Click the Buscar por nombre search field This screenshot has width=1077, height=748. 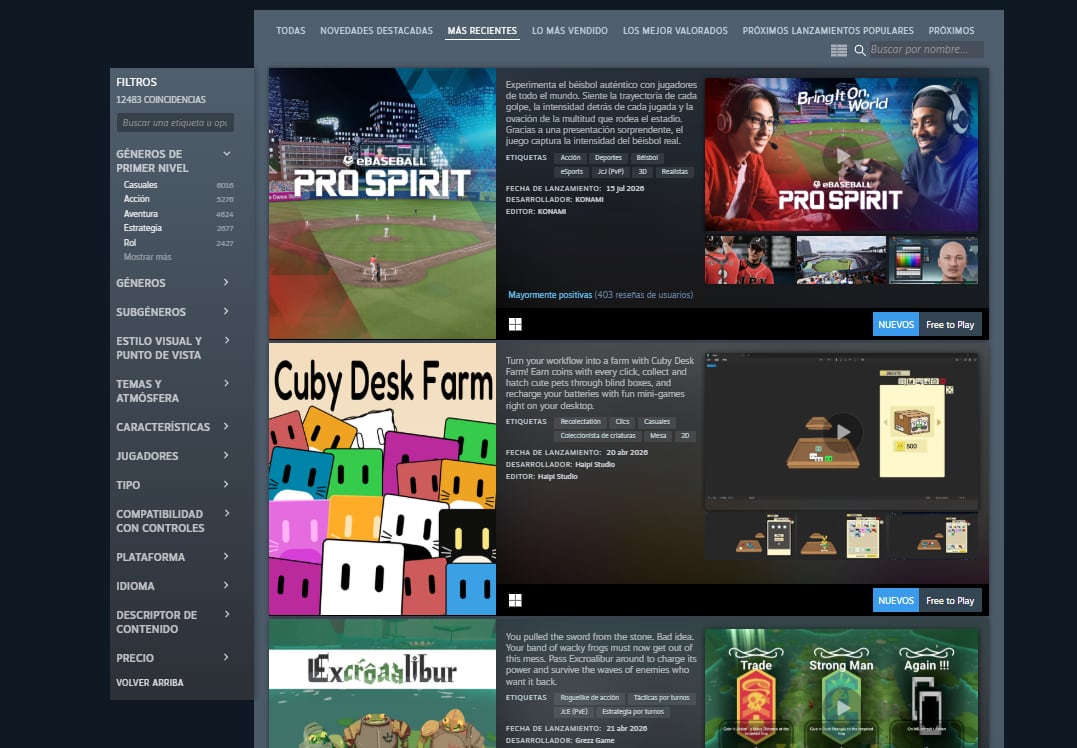(x=925, y=50)
